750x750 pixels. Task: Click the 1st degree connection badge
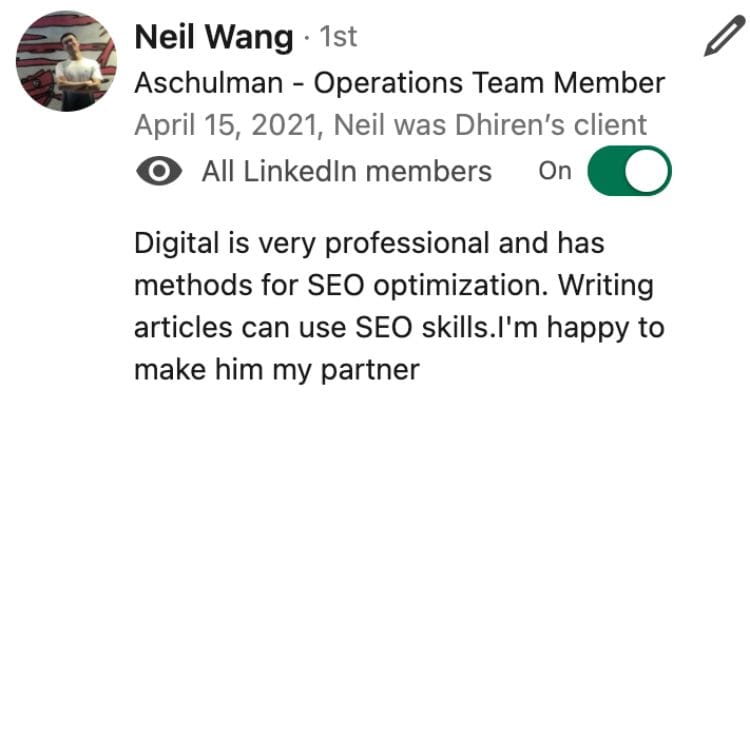tap(338, 37)
